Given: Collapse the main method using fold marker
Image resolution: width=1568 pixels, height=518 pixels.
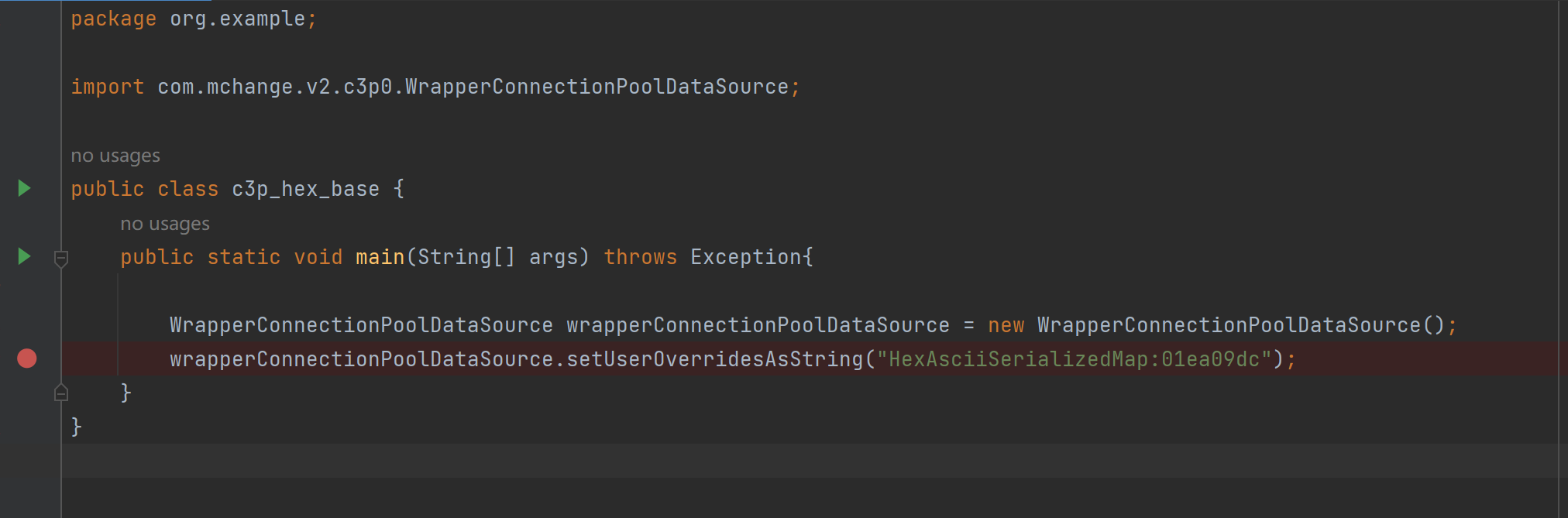Looking at the screenshot, I should 61,258.
